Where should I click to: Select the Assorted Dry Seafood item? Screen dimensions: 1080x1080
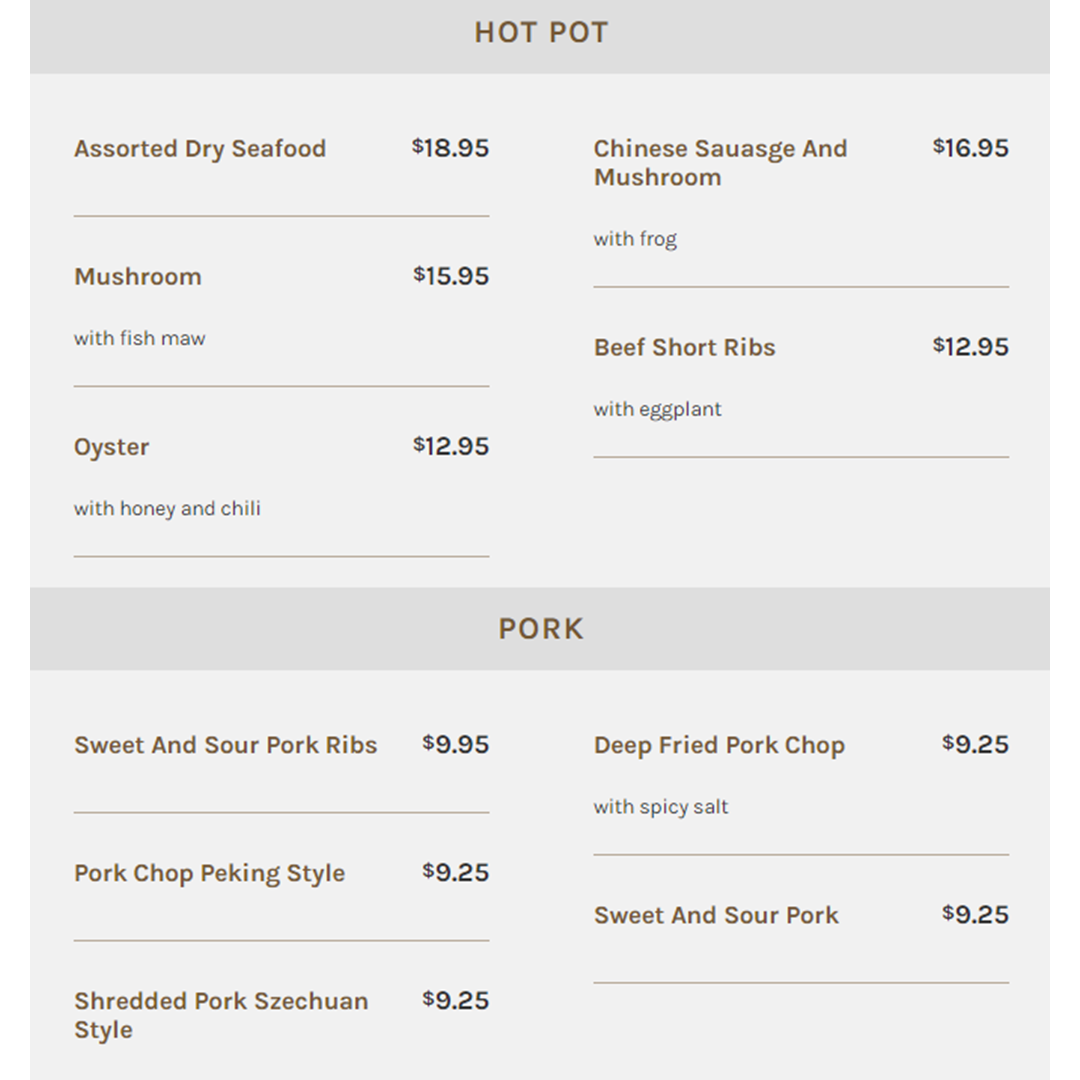tap(200, 149)
